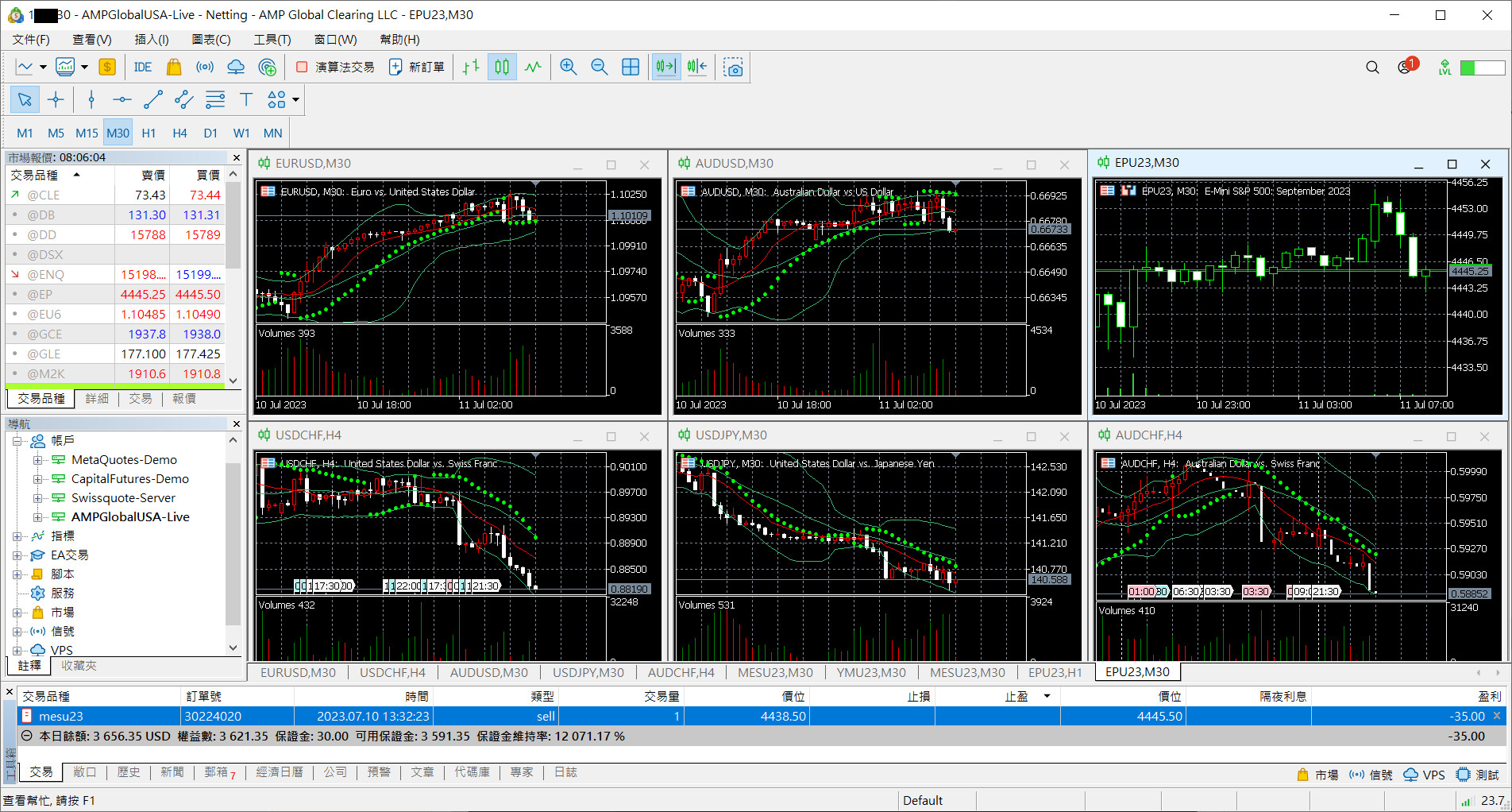Image resolution: width=1512 pixels, height=812 pixels.
Task: Toggle chart shift button
Action: (697, 68)
